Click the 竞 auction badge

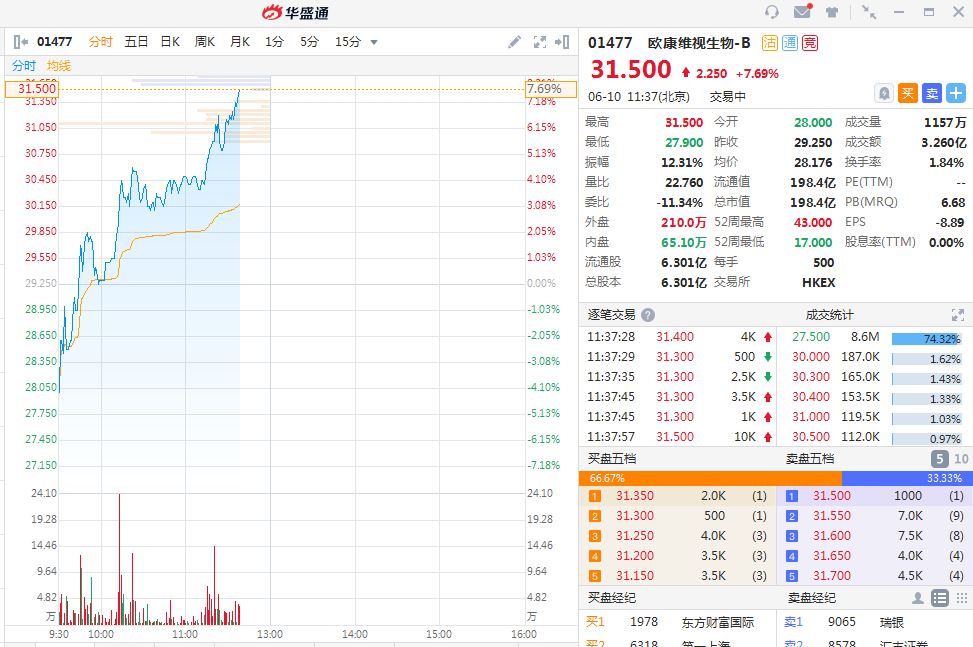[809, 43]
